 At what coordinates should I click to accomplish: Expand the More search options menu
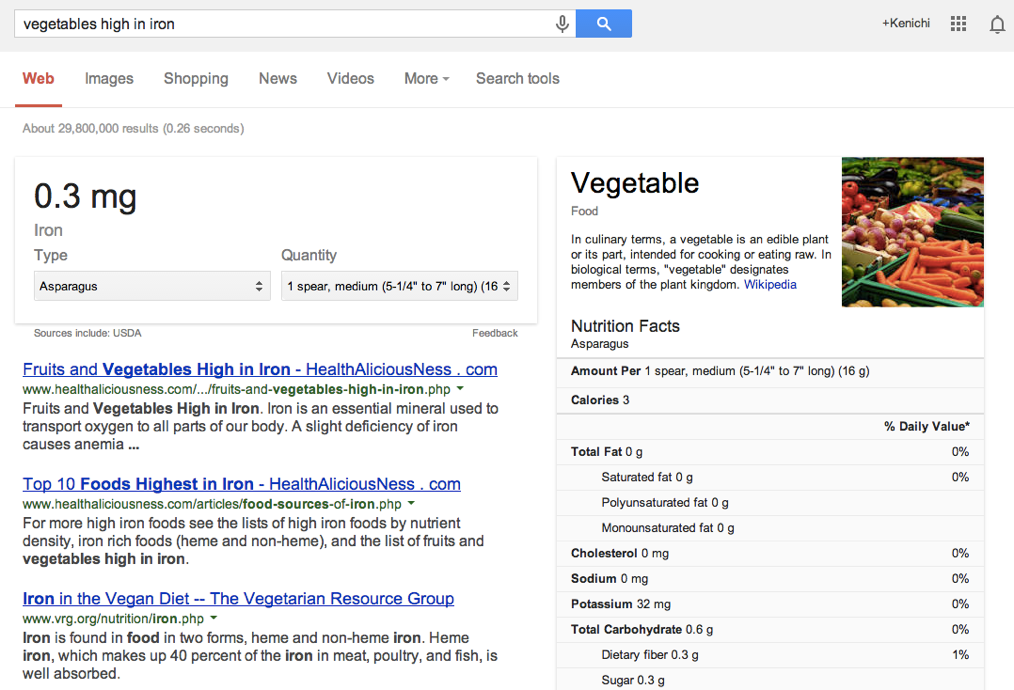(x=426, y=78)
